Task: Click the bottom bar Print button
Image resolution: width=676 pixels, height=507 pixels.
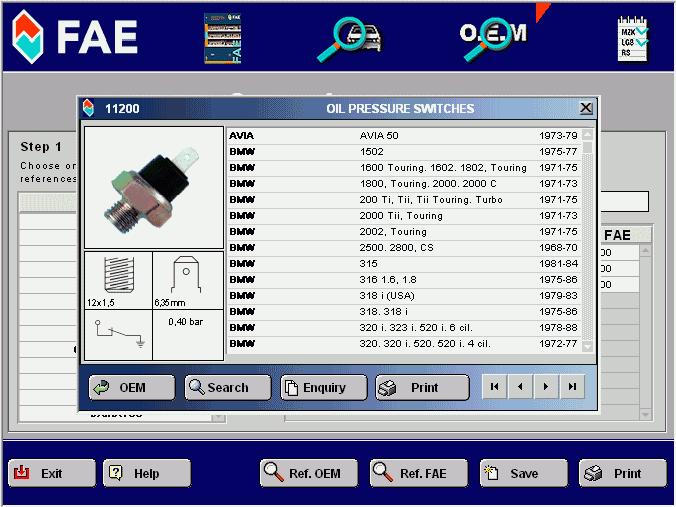Action: pos(623,473)
